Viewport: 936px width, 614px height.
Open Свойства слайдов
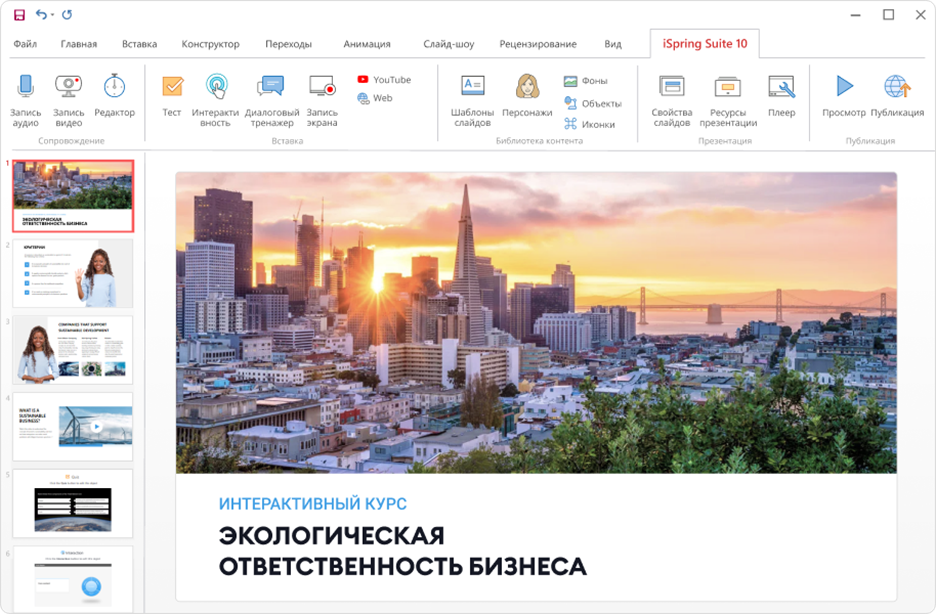672,100
